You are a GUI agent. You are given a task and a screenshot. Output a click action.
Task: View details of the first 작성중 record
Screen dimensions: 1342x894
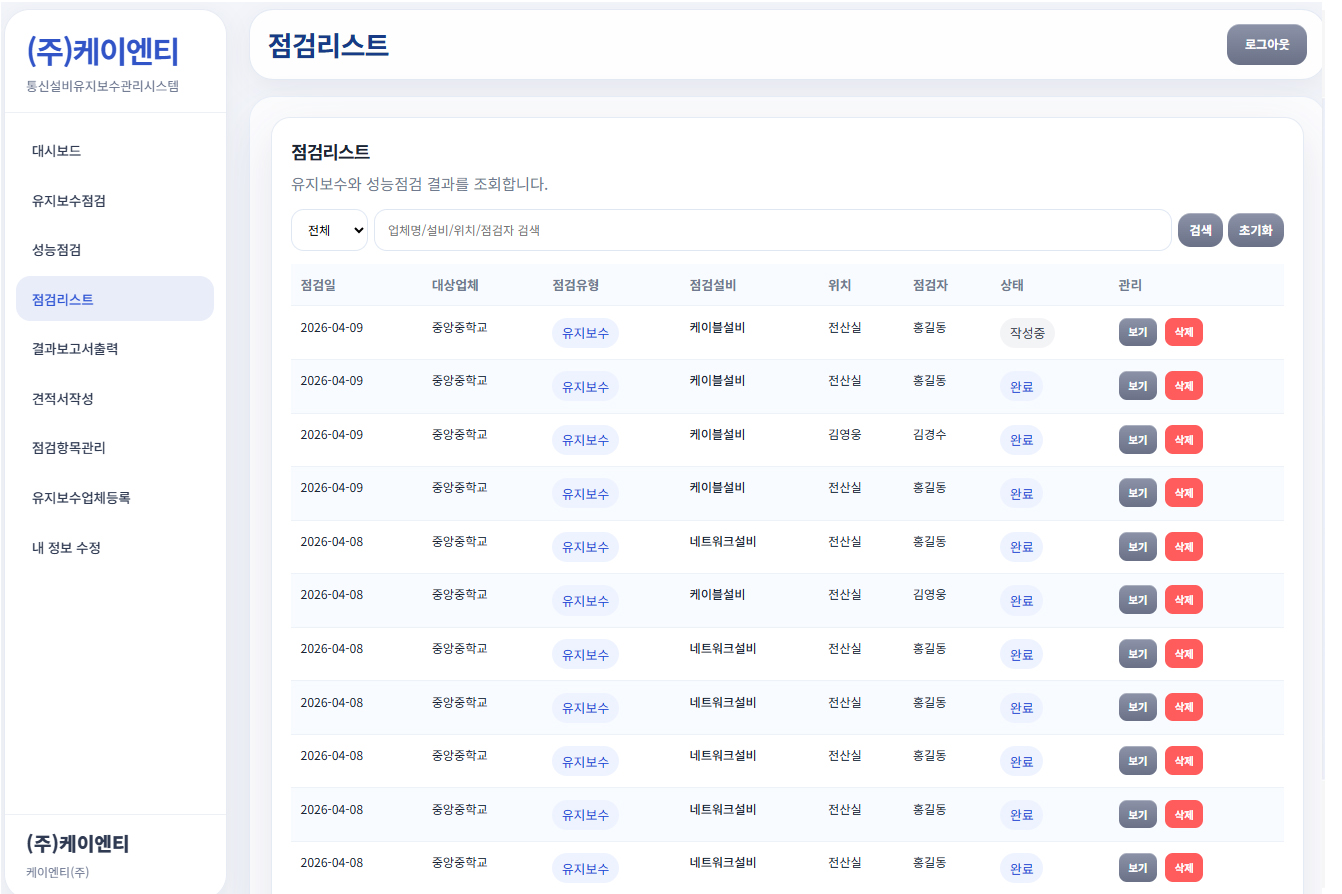1137,331
